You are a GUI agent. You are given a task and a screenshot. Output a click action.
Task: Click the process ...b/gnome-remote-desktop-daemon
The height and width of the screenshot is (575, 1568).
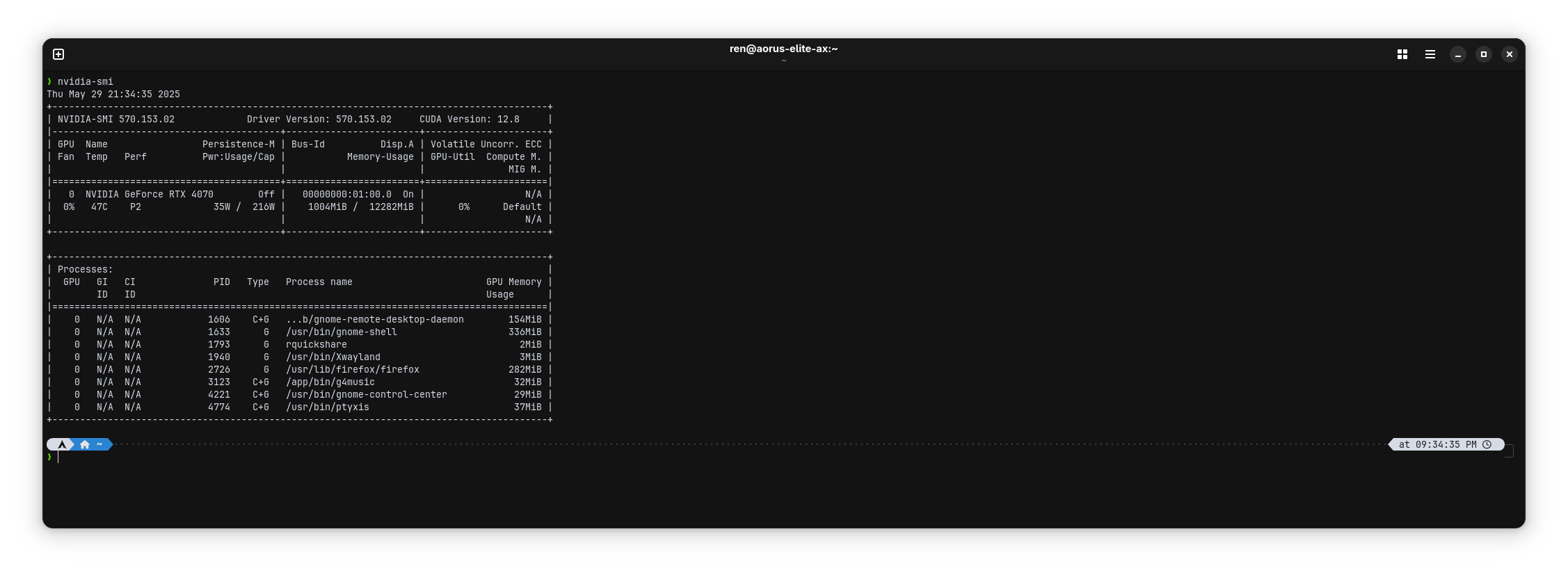(375, 319)
